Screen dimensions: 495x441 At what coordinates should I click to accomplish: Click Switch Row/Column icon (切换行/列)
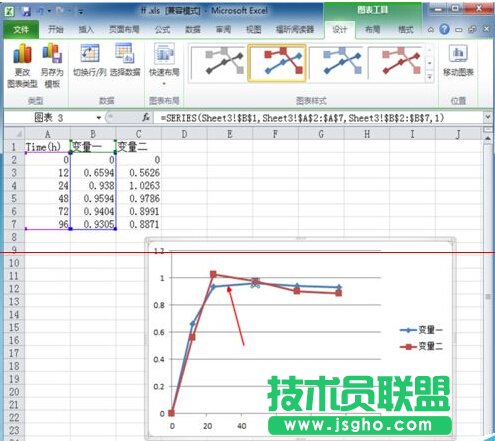pyautogui.click(x=89, y=60)
